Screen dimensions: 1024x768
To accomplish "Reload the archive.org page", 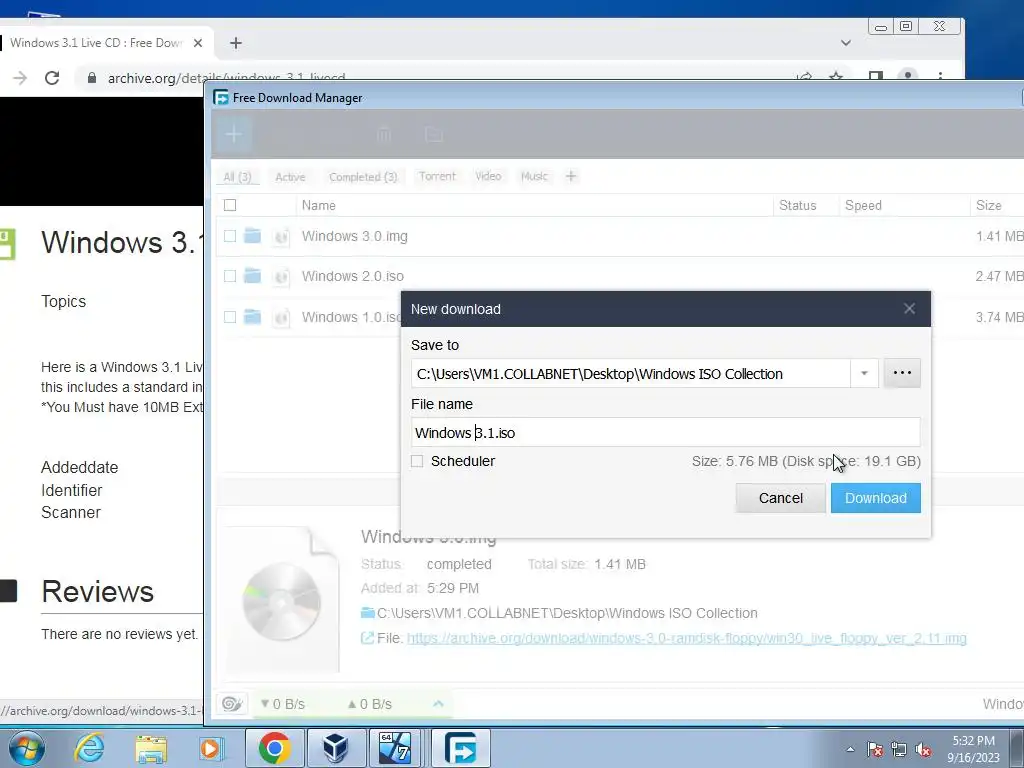I will tap(52, 78).
